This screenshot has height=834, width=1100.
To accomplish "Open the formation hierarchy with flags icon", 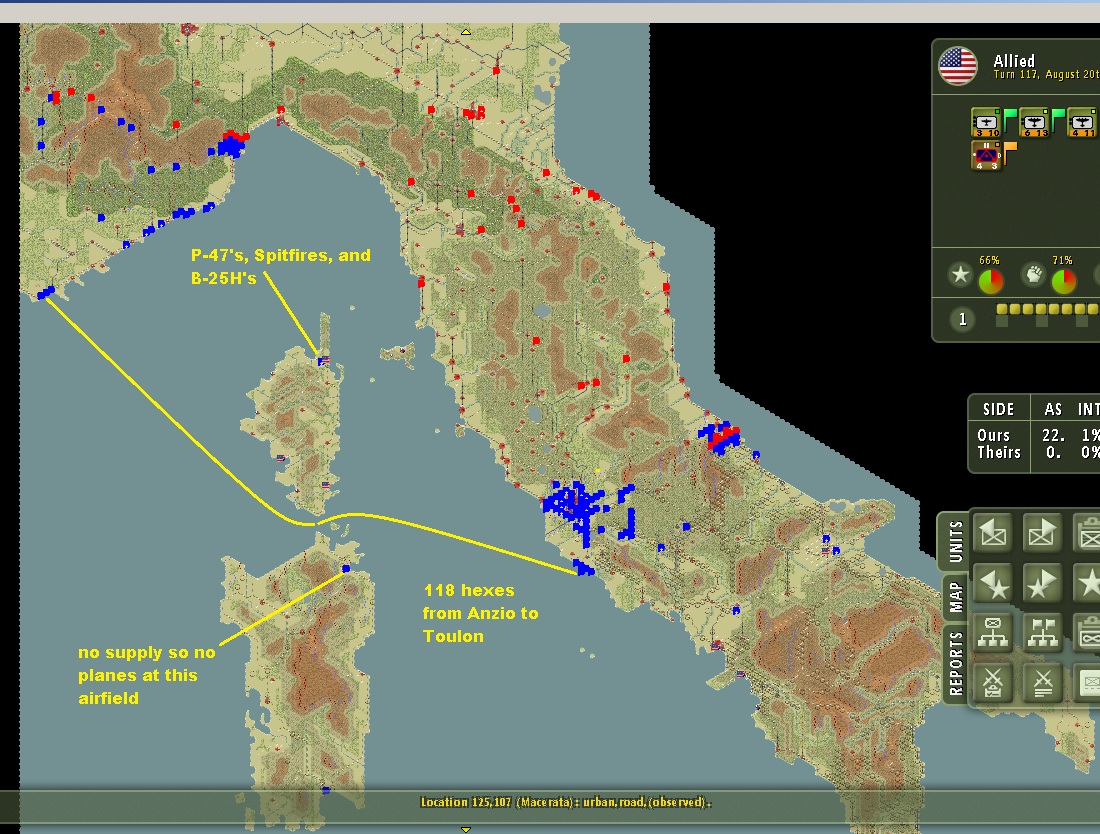I will point(1041,633).
